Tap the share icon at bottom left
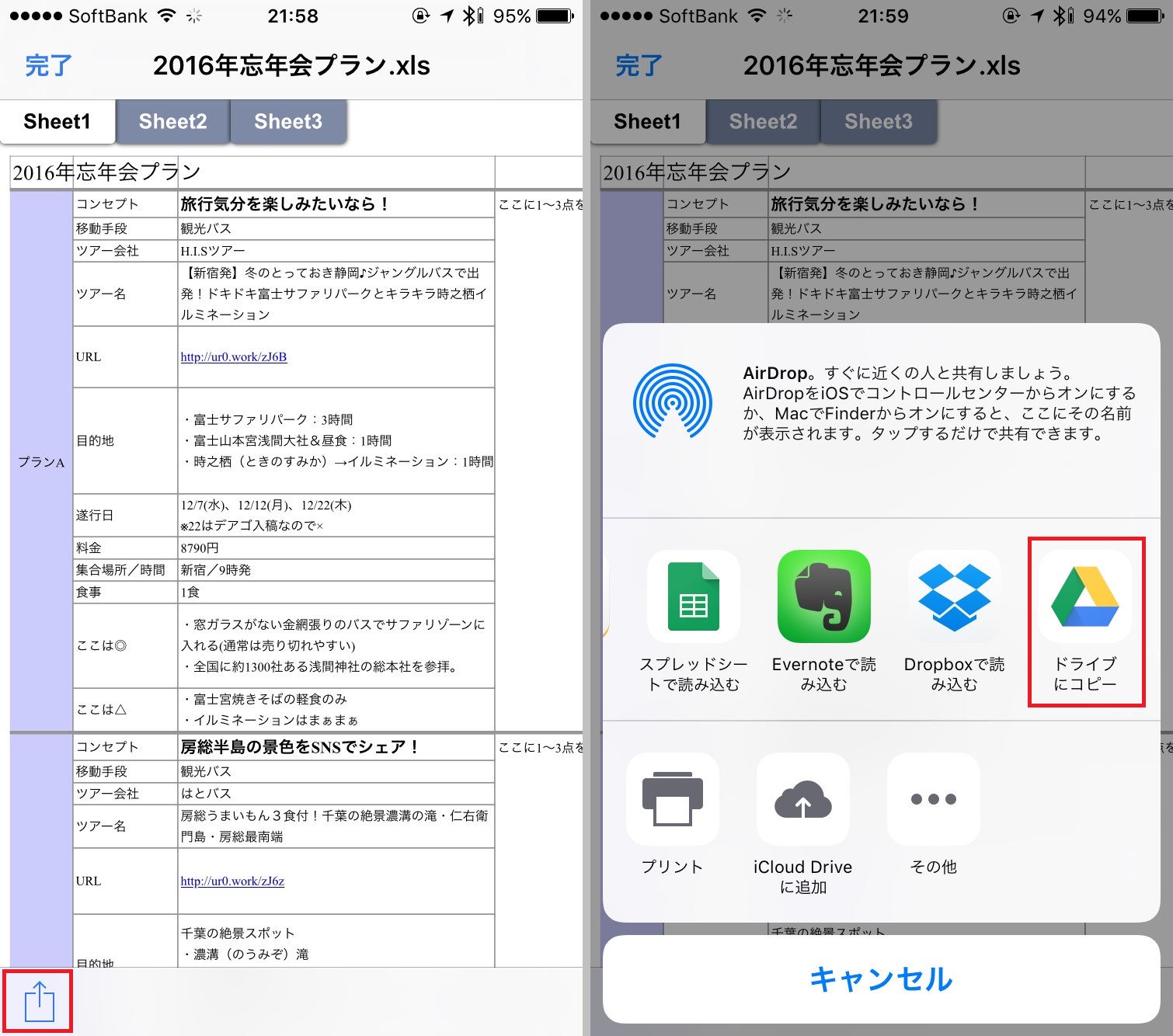Viewport: 1173px width, 1036px height. [39, 1002]
